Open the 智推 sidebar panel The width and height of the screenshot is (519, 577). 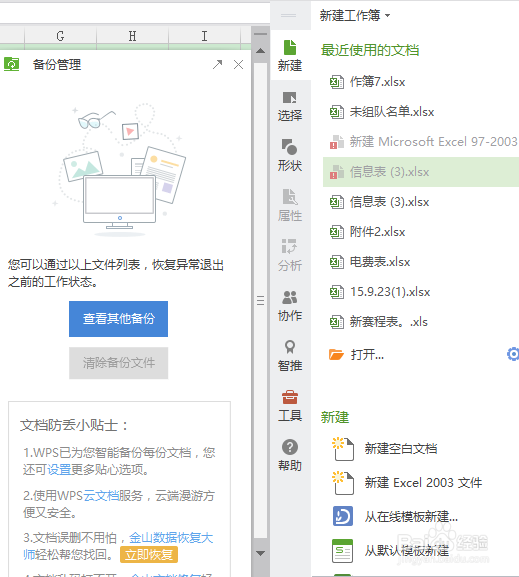pos(290,355)
